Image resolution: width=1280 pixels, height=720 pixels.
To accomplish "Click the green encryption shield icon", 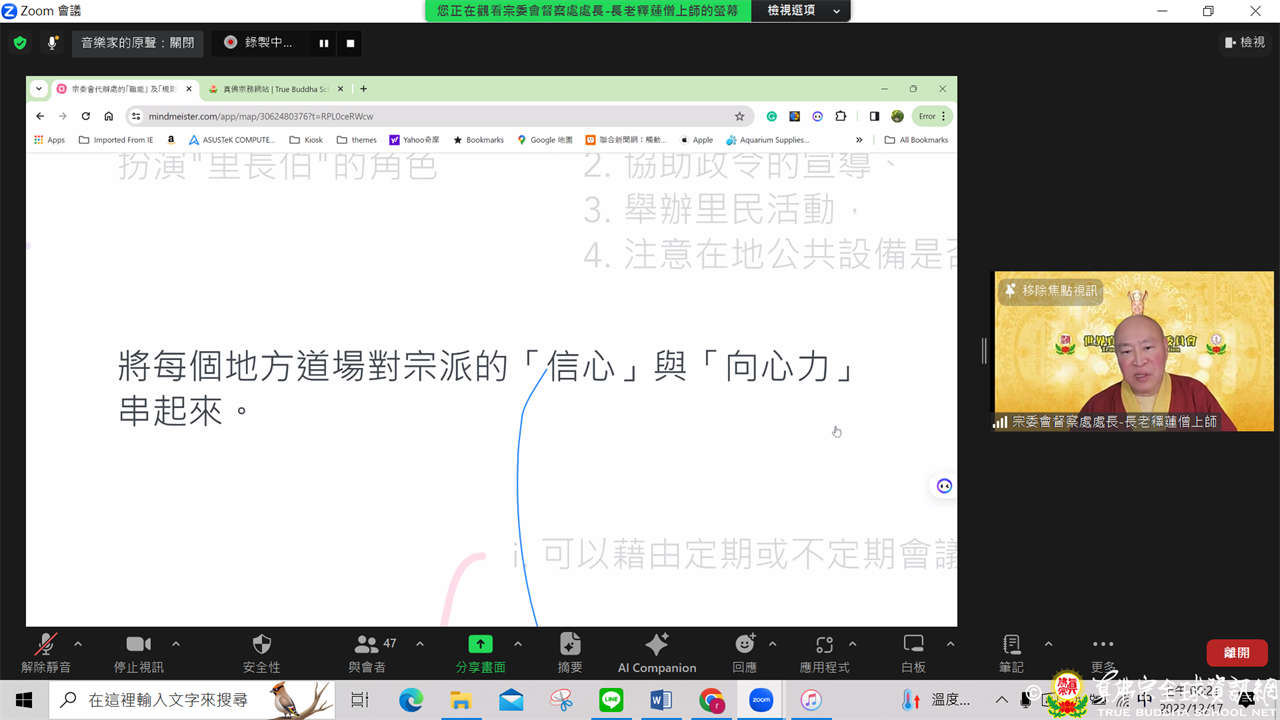I will click(x=19, y=43).
